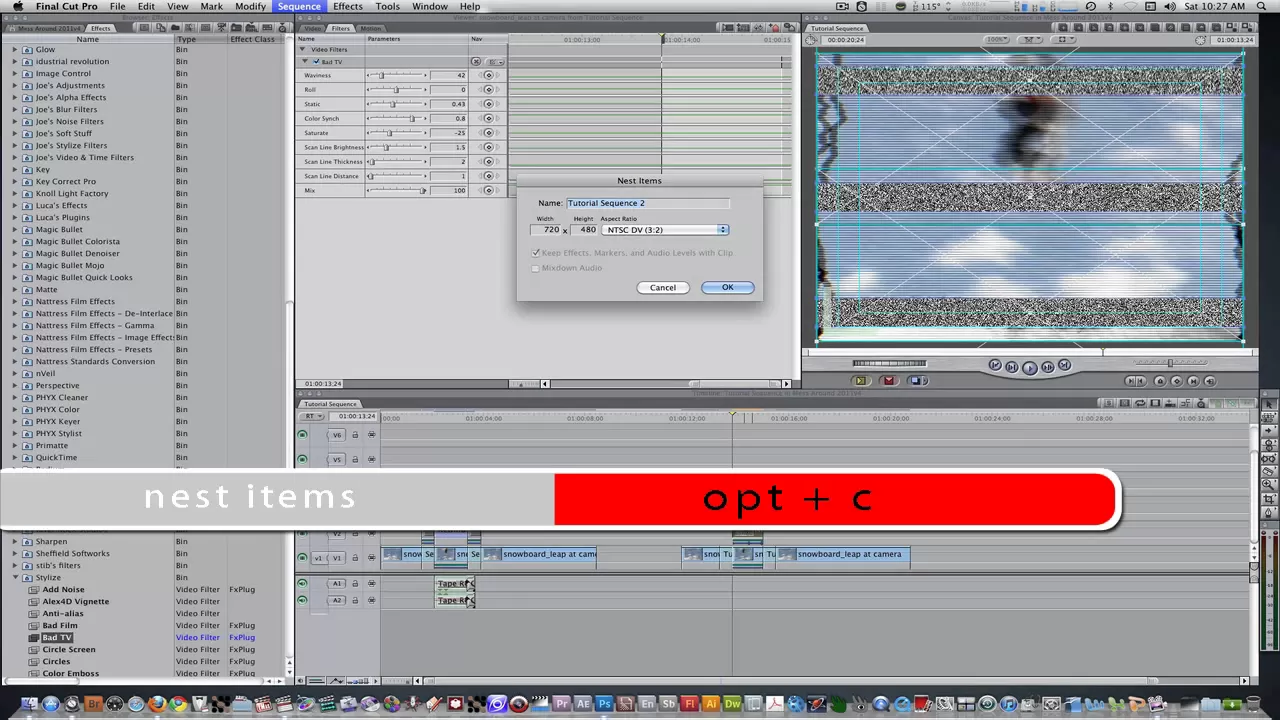Select the Bad TV video filter
Viewport: 1280px width, 720px height.
pos(57,638)
